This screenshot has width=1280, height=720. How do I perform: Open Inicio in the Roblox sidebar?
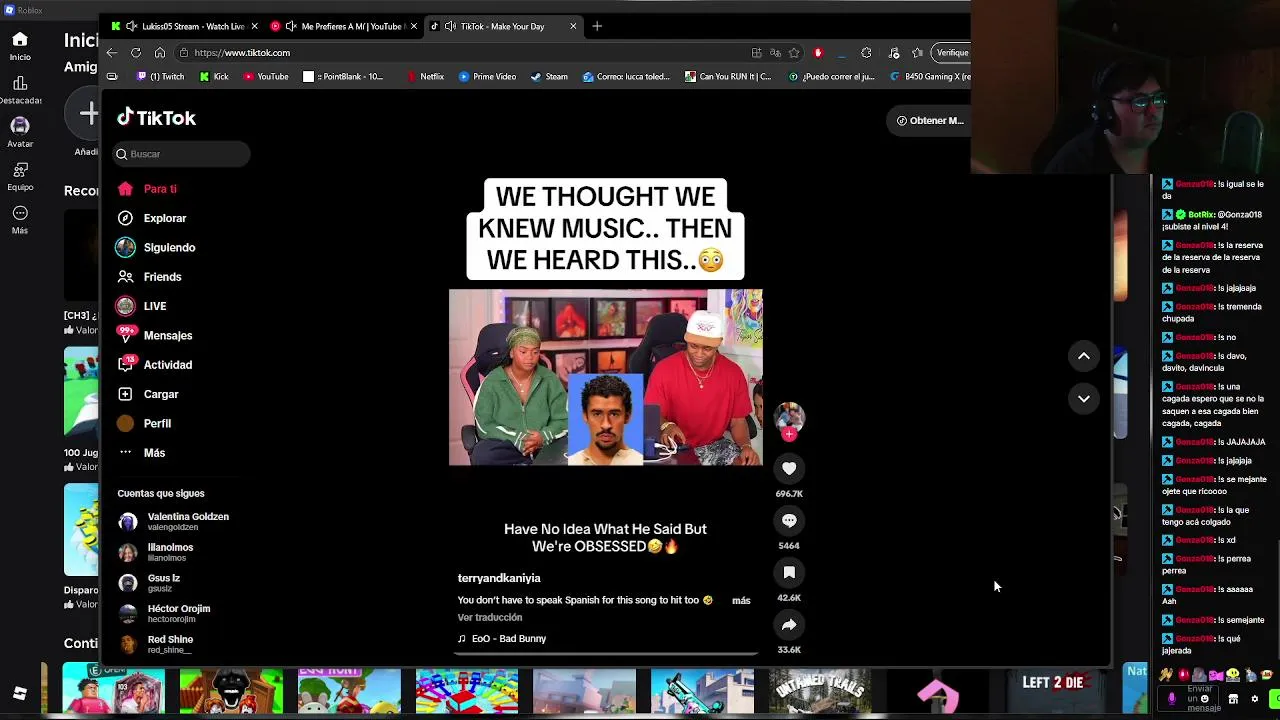pyautogui.click(x=20, y=46)
